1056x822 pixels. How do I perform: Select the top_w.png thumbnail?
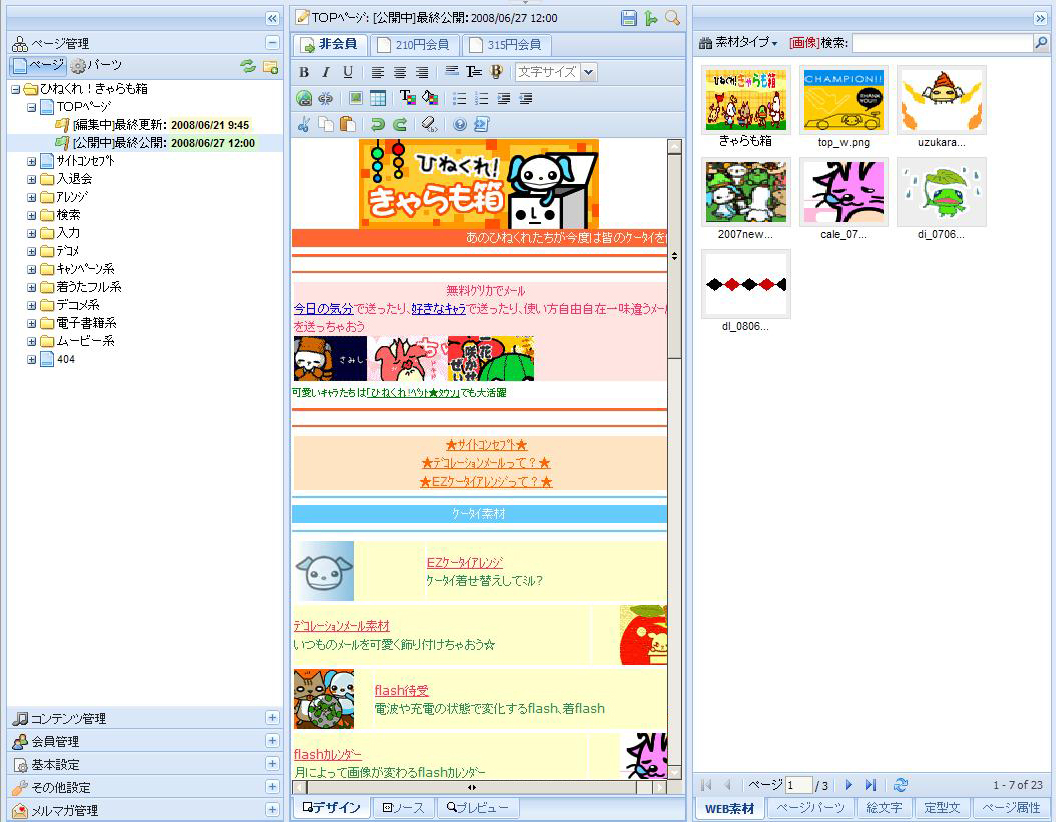842,98
